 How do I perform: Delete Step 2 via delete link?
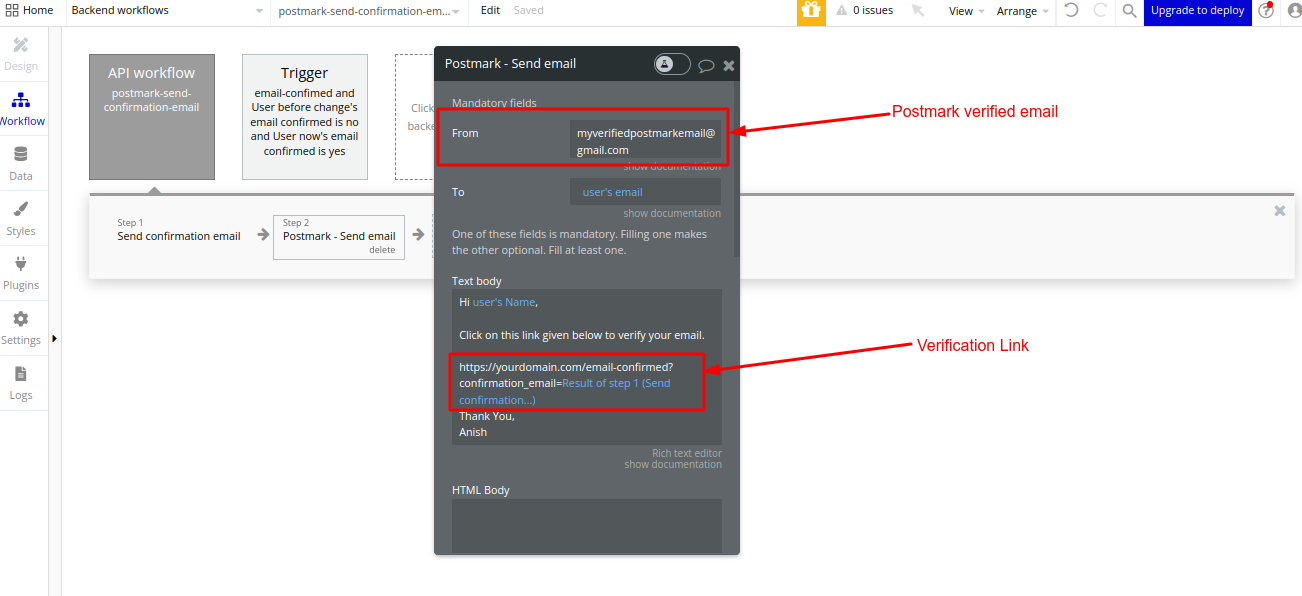click(x=382, y=250)
